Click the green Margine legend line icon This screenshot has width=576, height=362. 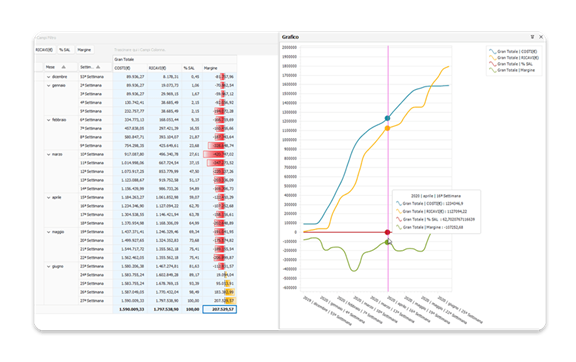(x=492, y=70)
